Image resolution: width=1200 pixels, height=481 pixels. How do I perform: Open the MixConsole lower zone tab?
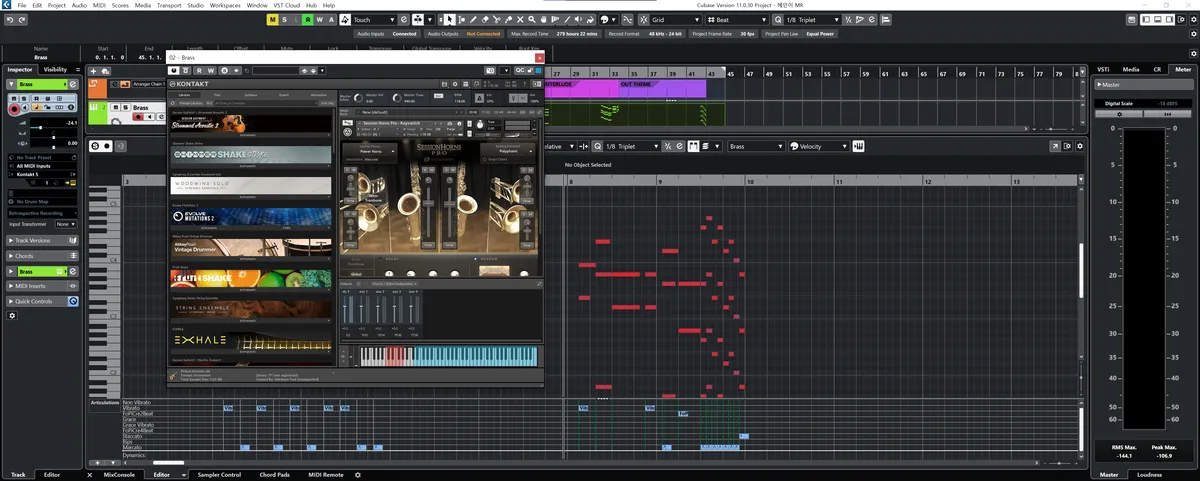coord(119,474)
